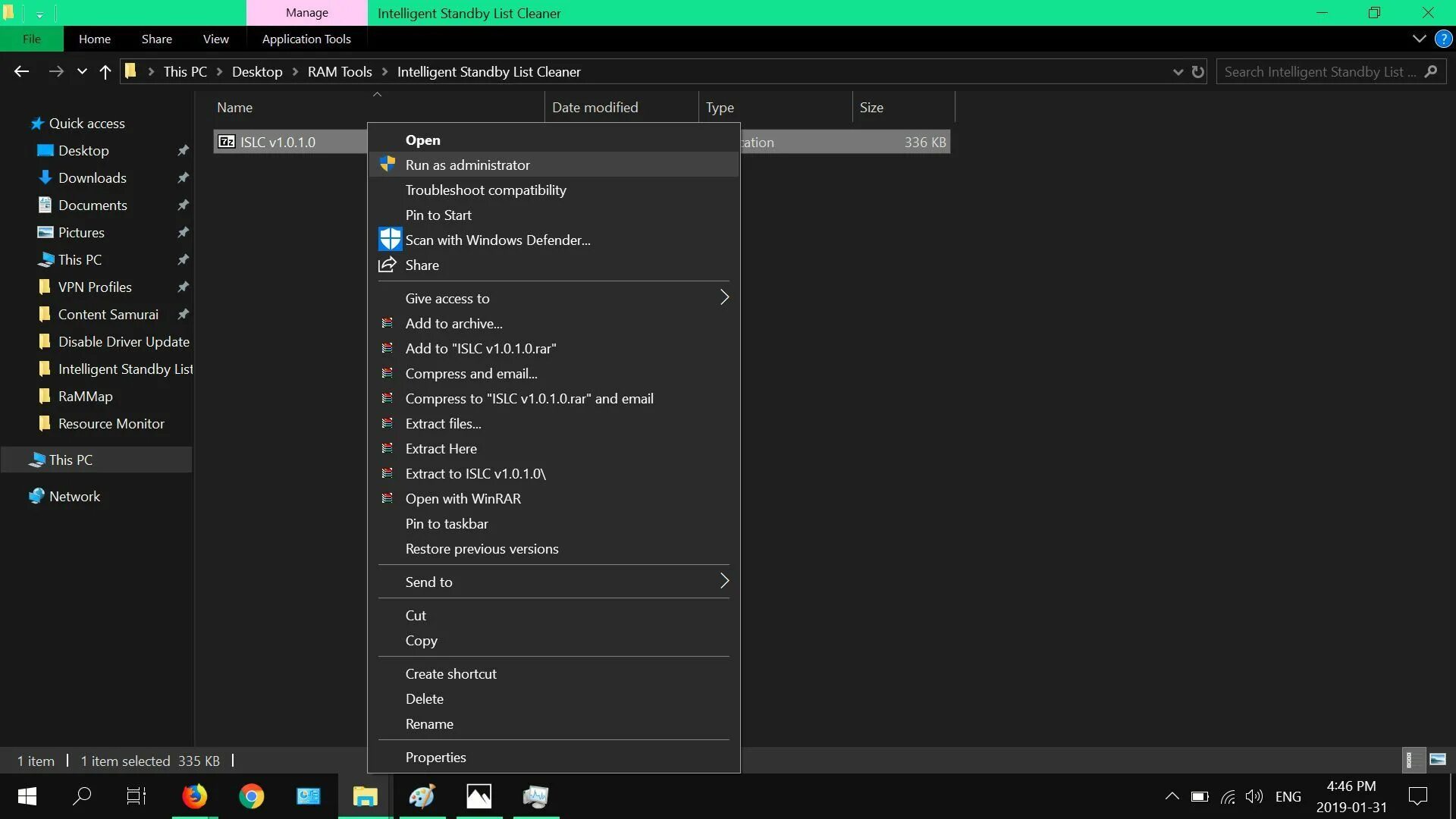Toggle the details view layout button
Viewport: 1456px width, 819px height.
1411,760
